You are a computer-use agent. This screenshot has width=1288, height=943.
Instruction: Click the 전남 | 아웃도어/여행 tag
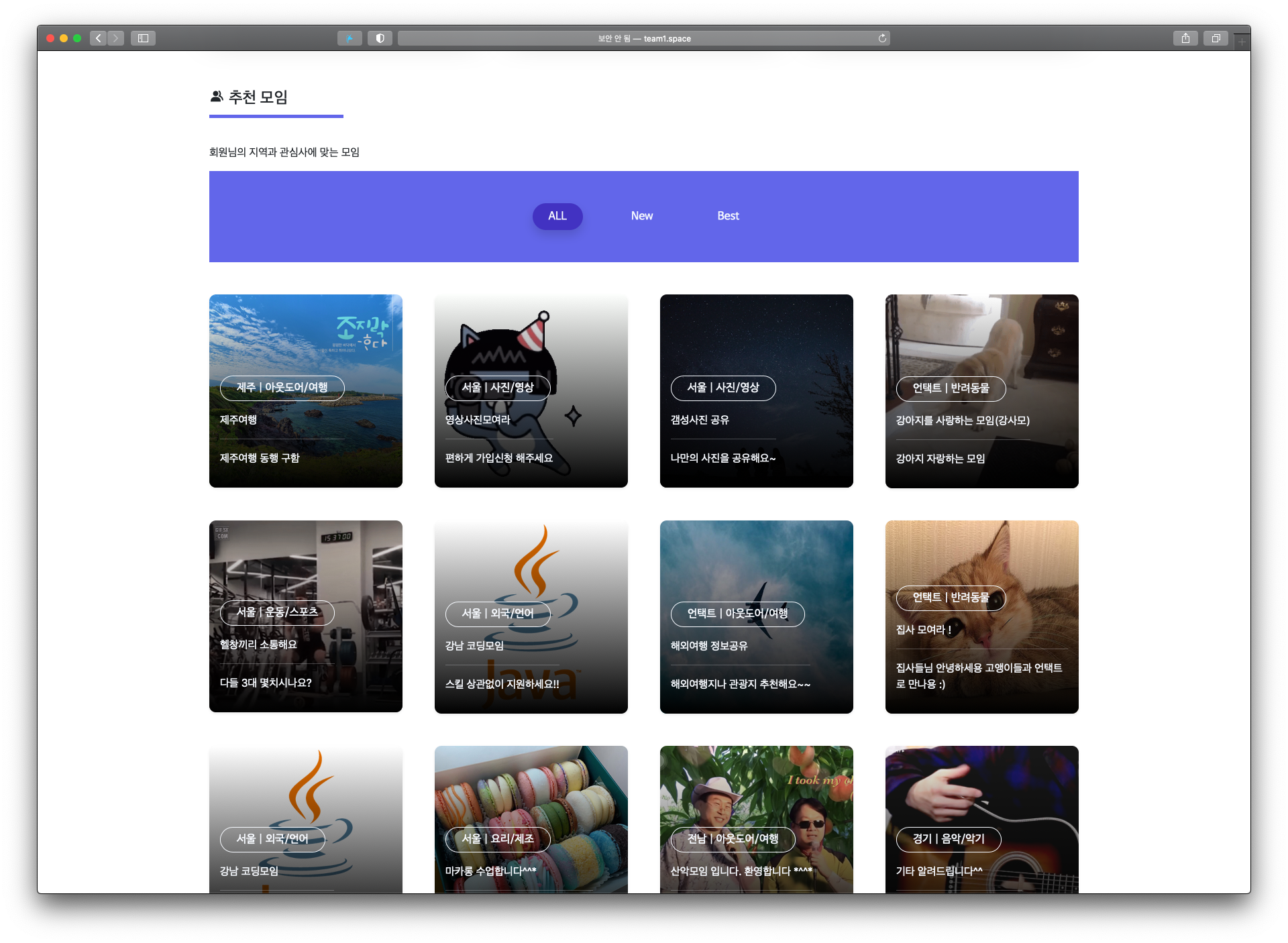point(733,839)
